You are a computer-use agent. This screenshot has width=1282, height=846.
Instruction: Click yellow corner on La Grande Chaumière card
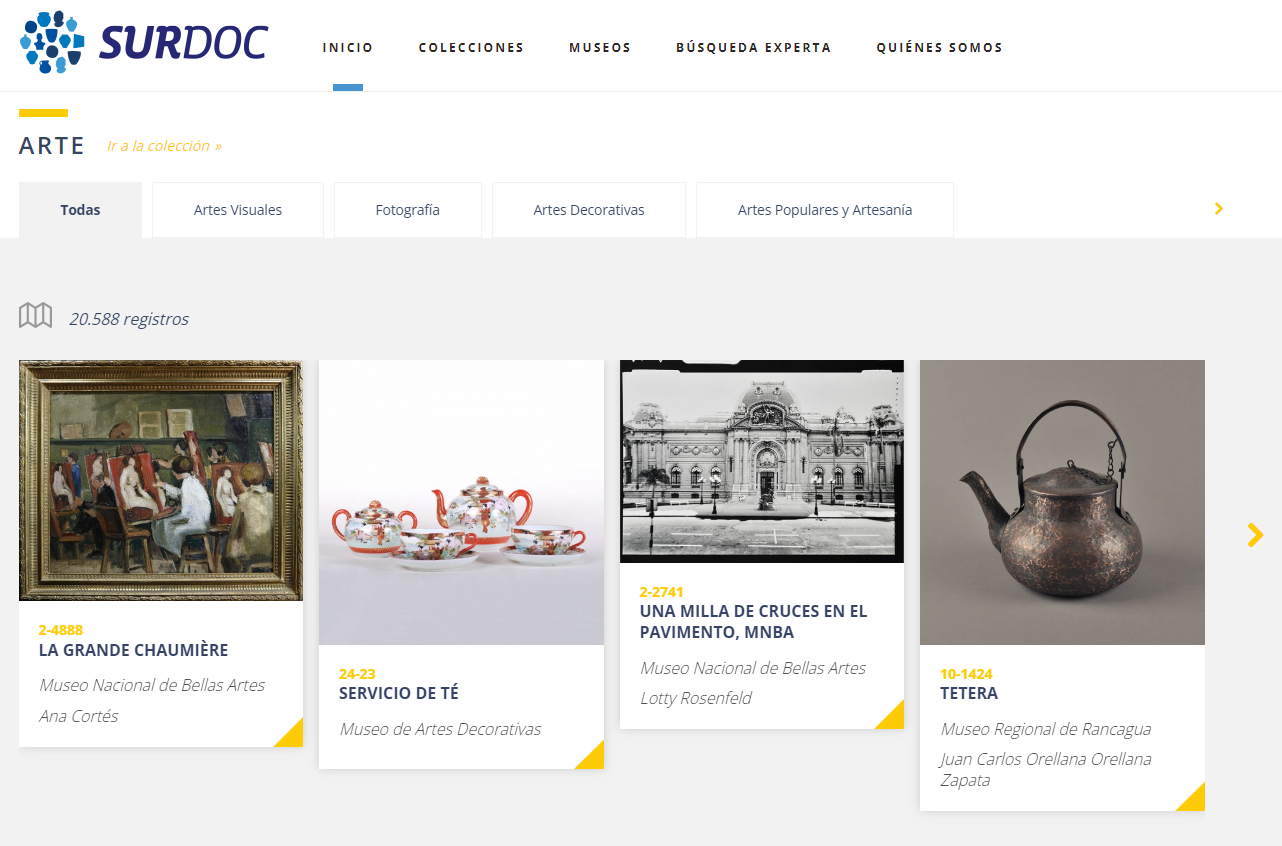tap(291, 735)
